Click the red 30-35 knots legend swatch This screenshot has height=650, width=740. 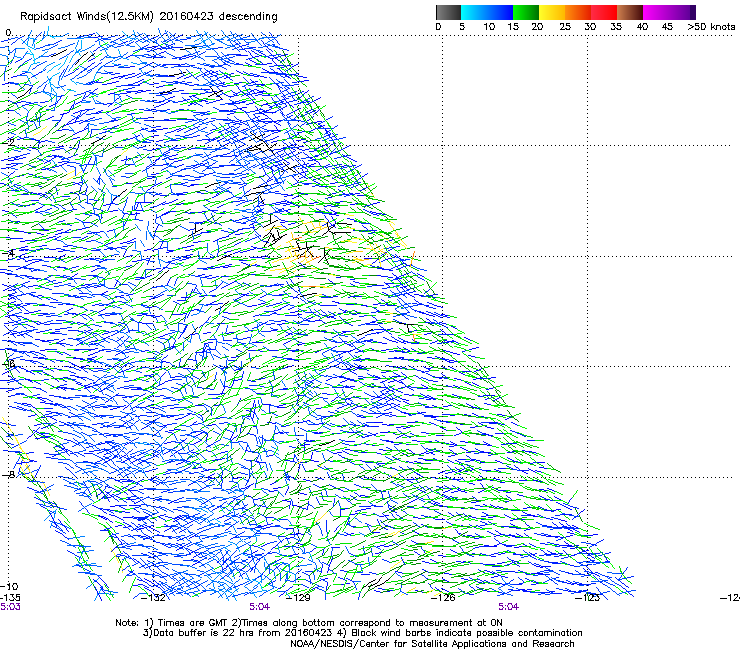coord(604,12)
